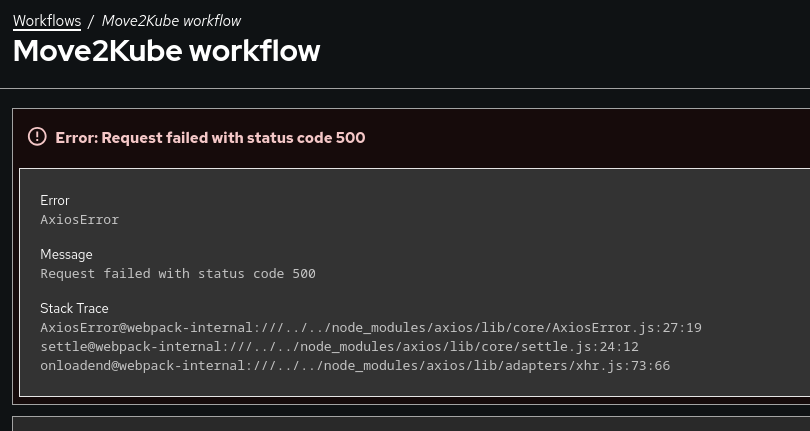The height and width of the screenshot is (431, 810).
Task: Click the Stack Trace label
Action: (x=74, y=308)
